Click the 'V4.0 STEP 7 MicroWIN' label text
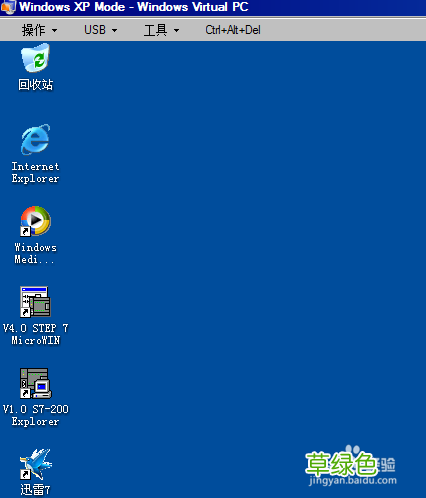 pos(35,334)
